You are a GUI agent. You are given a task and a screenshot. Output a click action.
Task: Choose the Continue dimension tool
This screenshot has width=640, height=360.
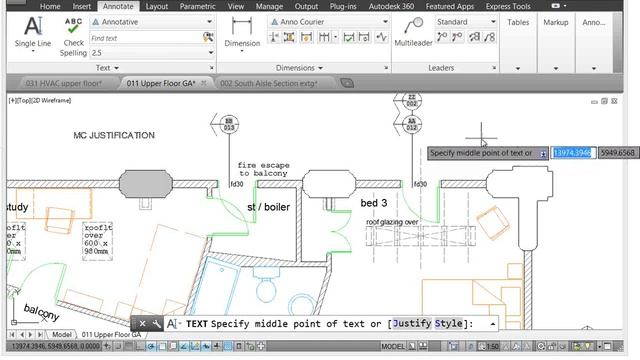point(324,38)
